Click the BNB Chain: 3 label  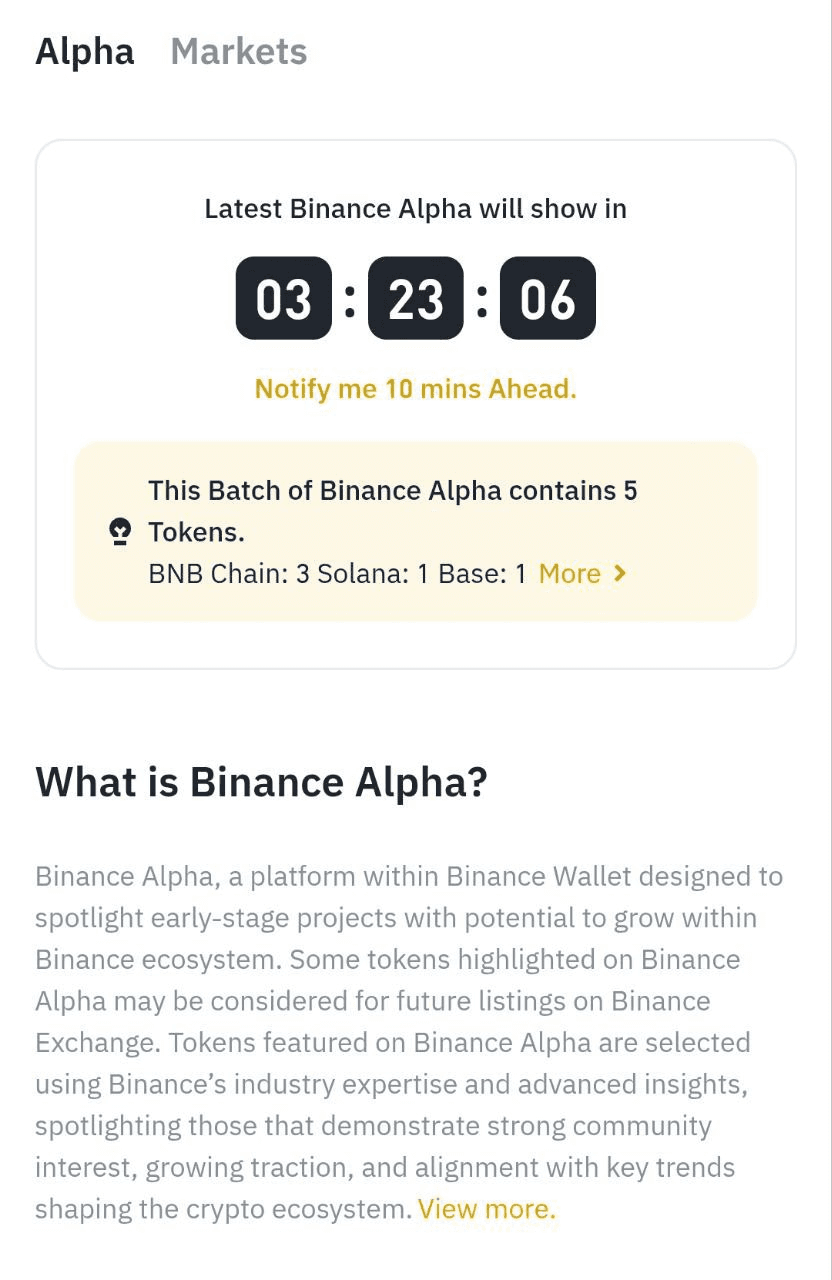point(229,574)
